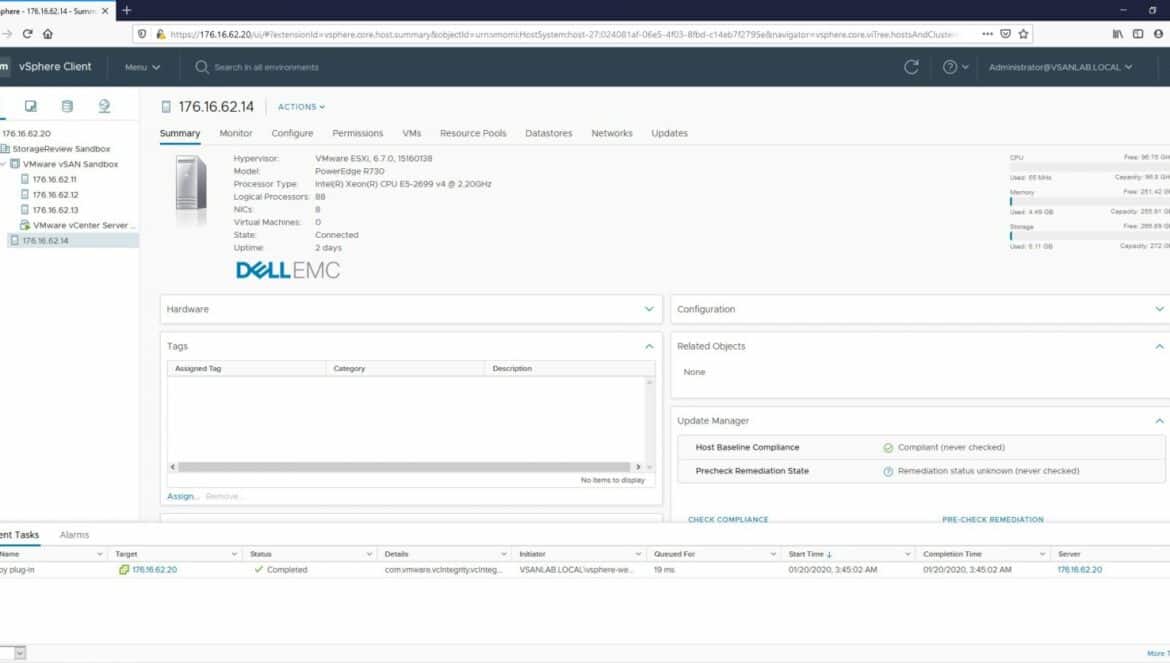Viewport: 1170px width, 663px height.
Task: Open the Status column filter dropdown
Action: (369, 554)
